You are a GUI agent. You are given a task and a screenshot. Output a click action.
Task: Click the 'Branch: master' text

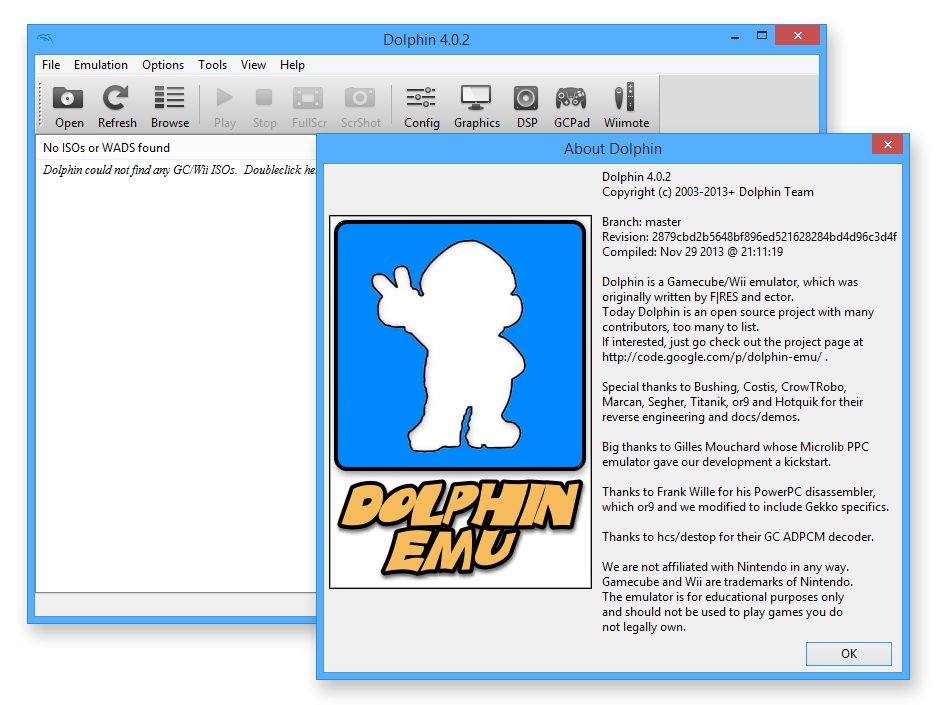coord(642,222)
